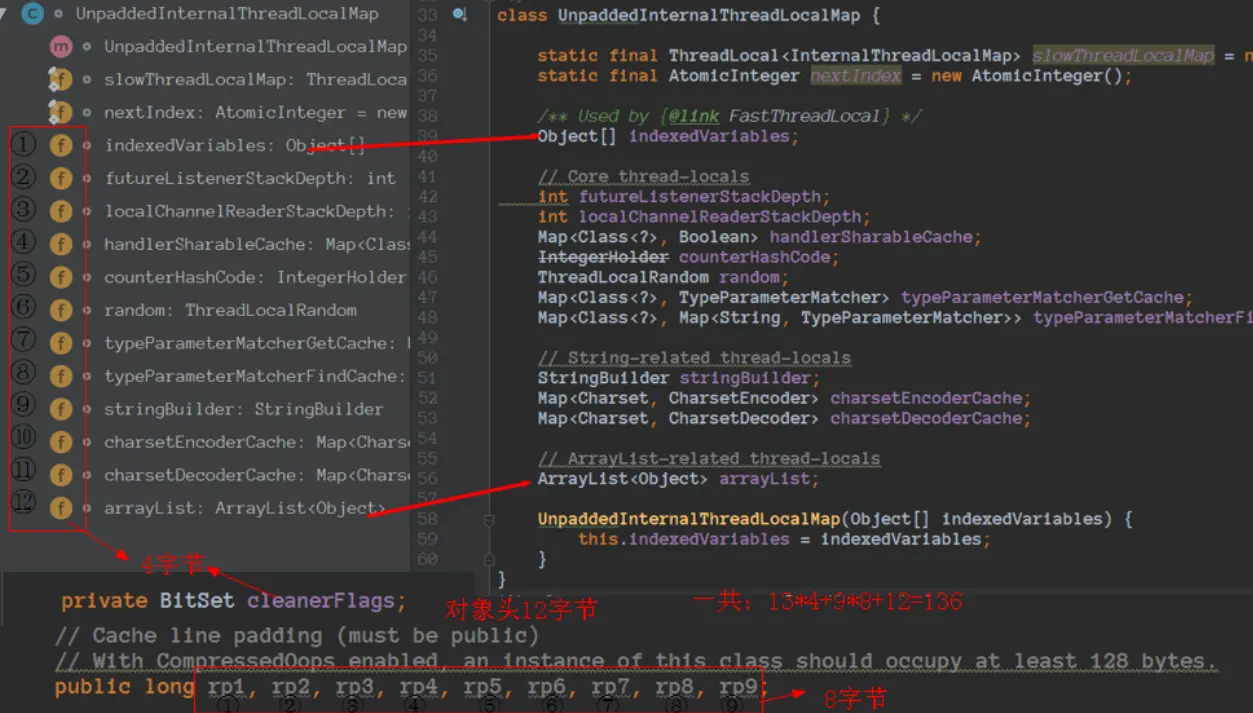Click charsetEncoderCache on editor line 52
1253x713 pixels.
click(926, 398)
